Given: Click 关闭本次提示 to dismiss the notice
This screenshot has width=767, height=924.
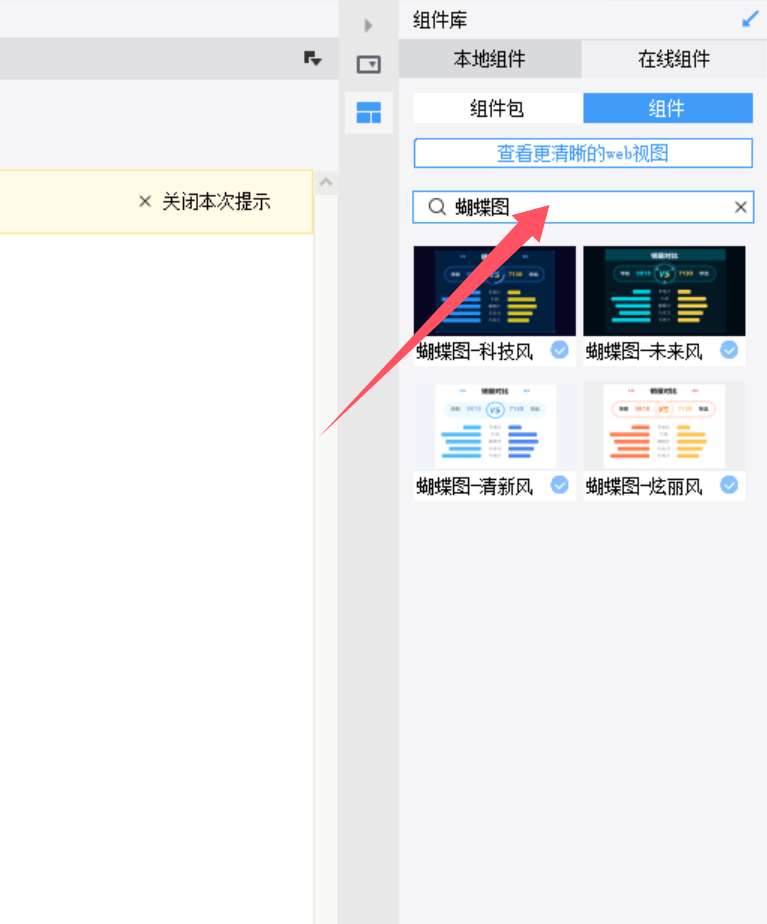Looking at the screenshot, I should (x=216, y=202).
